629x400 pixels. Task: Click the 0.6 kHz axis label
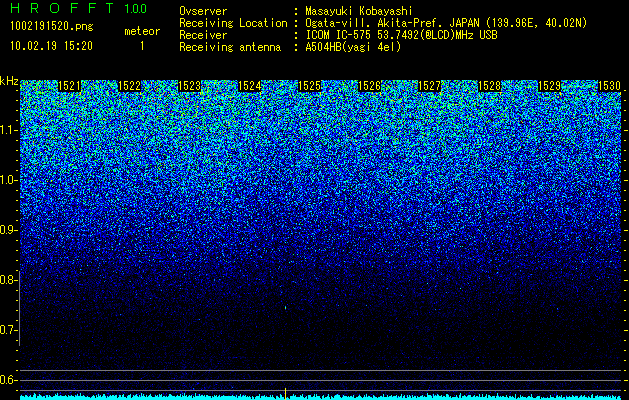point(7,380)
